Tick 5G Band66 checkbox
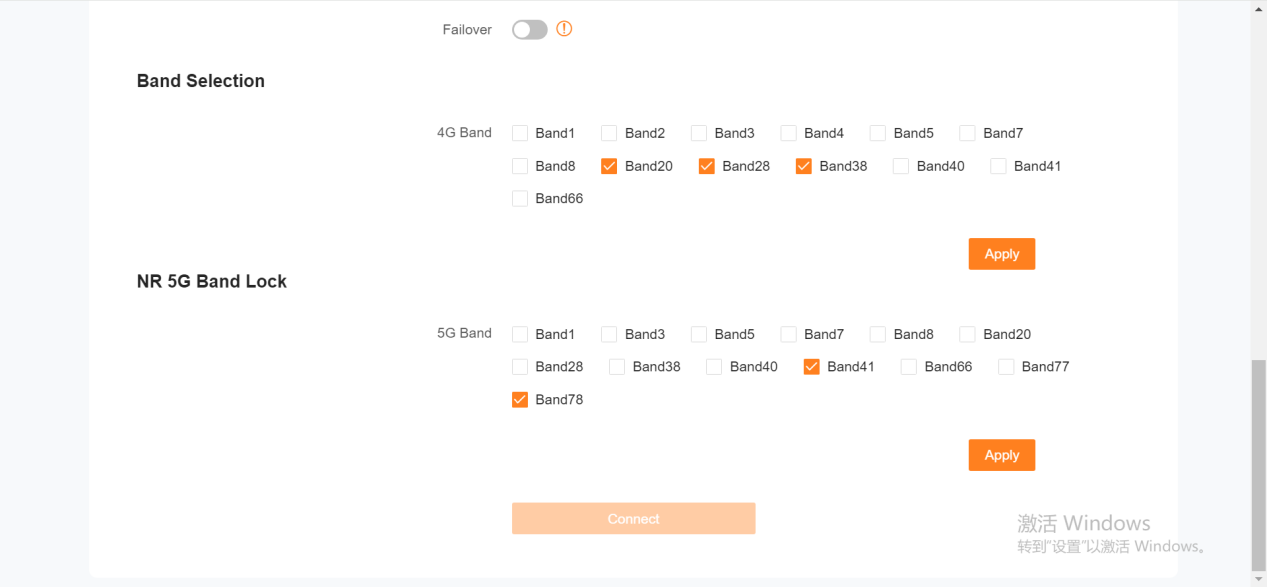The width and height of the screenshot is (1267, 587). coord(909,367)
